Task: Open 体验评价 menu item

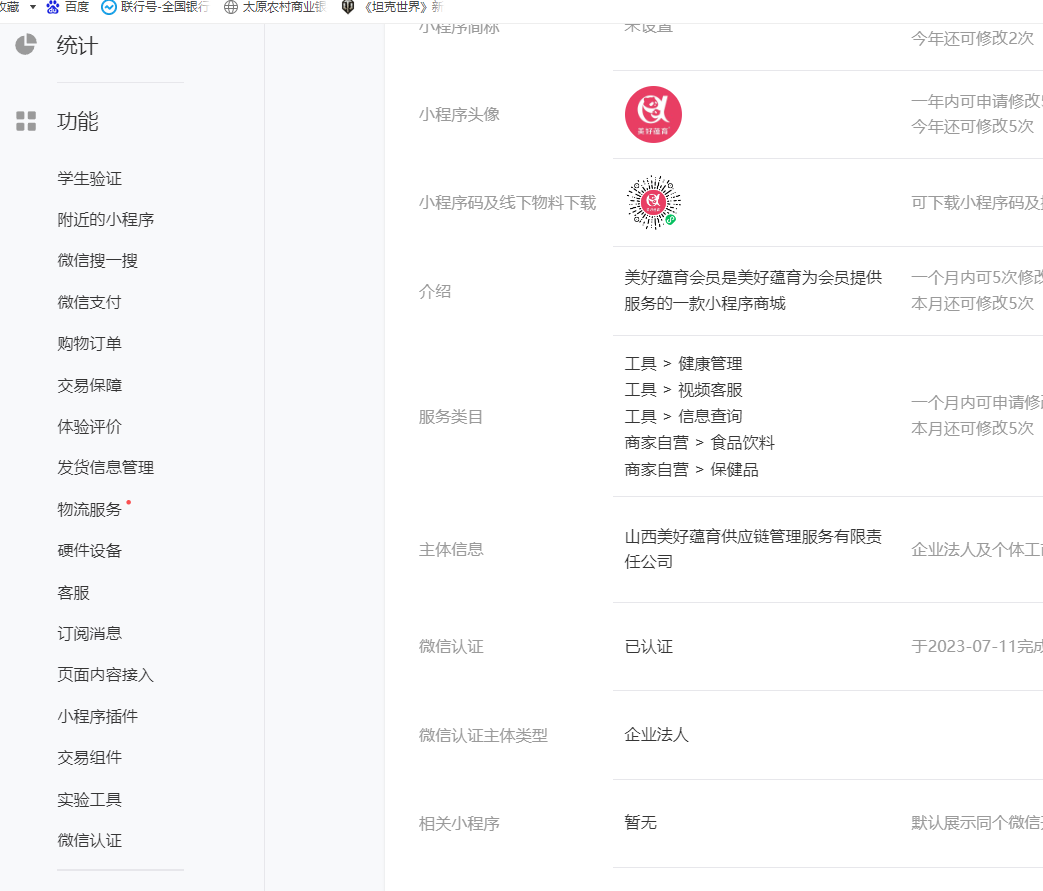Action: tap(90, 427)
